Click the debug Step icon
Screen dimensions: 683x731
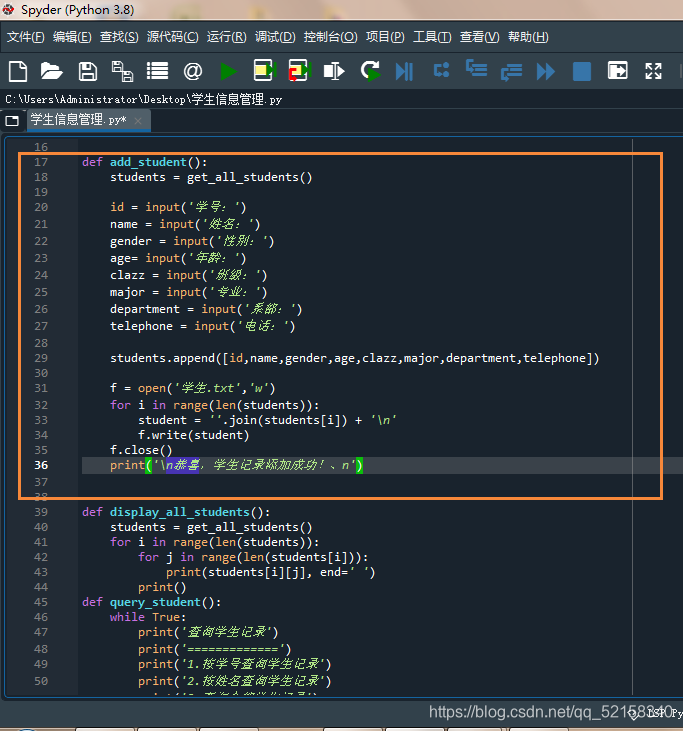[x=441, y=70]
